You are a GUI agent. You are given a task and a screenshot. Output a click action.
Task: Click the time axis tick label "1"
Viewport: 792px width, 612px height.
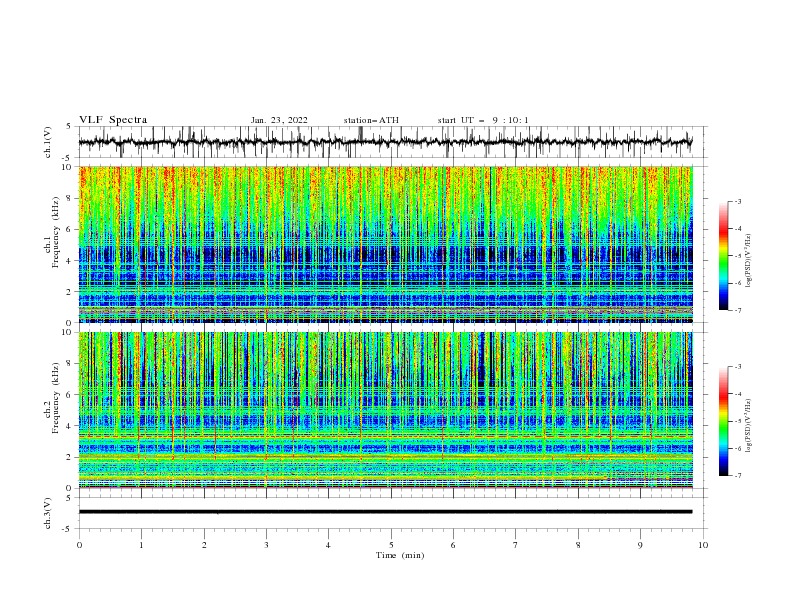click(x=141, y=545)
